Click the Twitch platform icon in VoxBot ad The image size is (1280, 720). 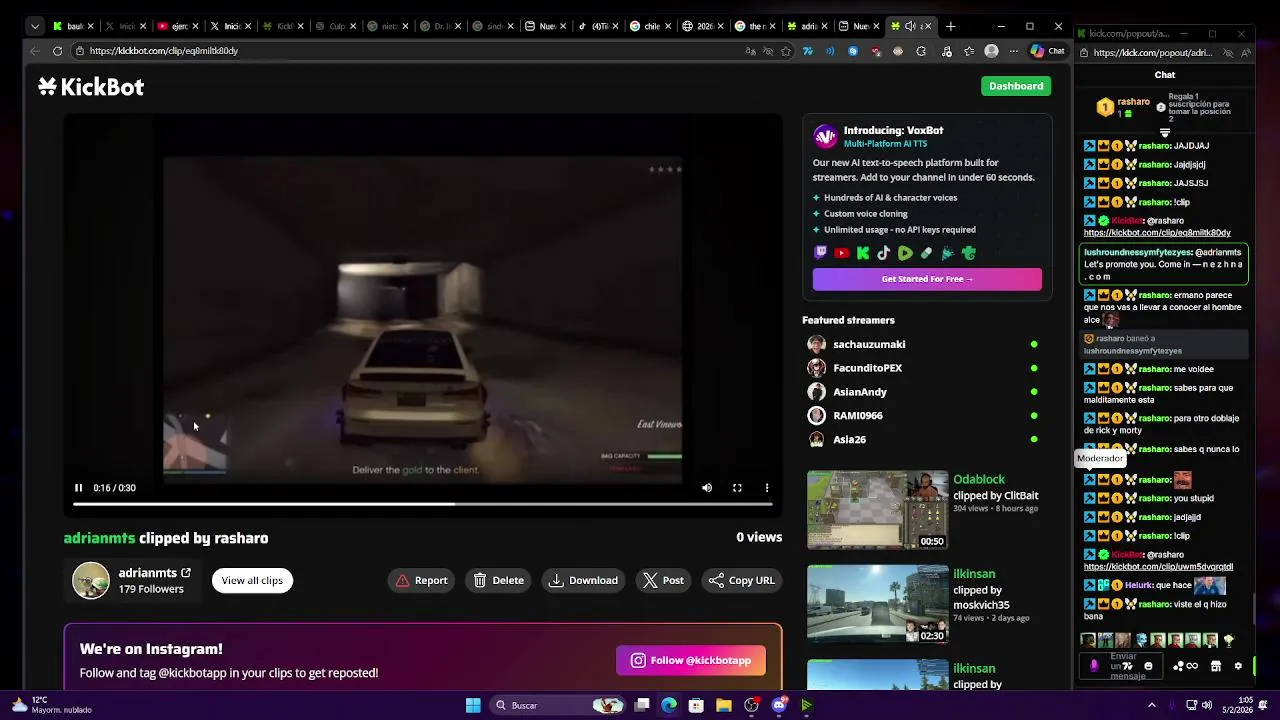820,253
